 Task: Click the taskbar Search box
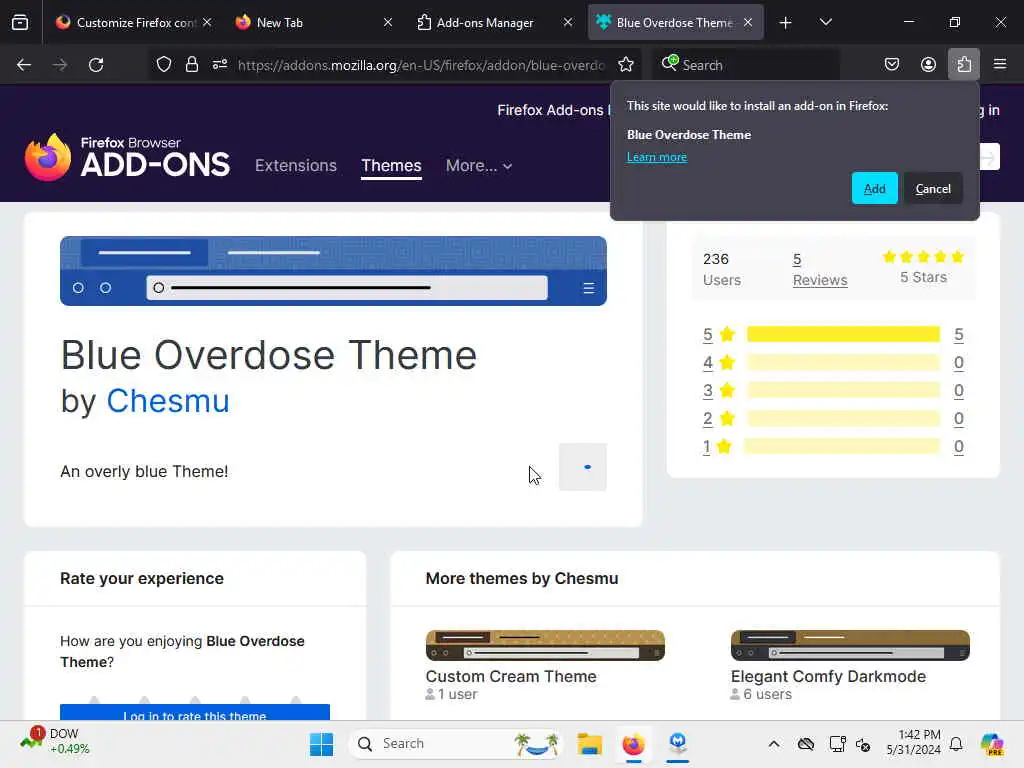456,744
